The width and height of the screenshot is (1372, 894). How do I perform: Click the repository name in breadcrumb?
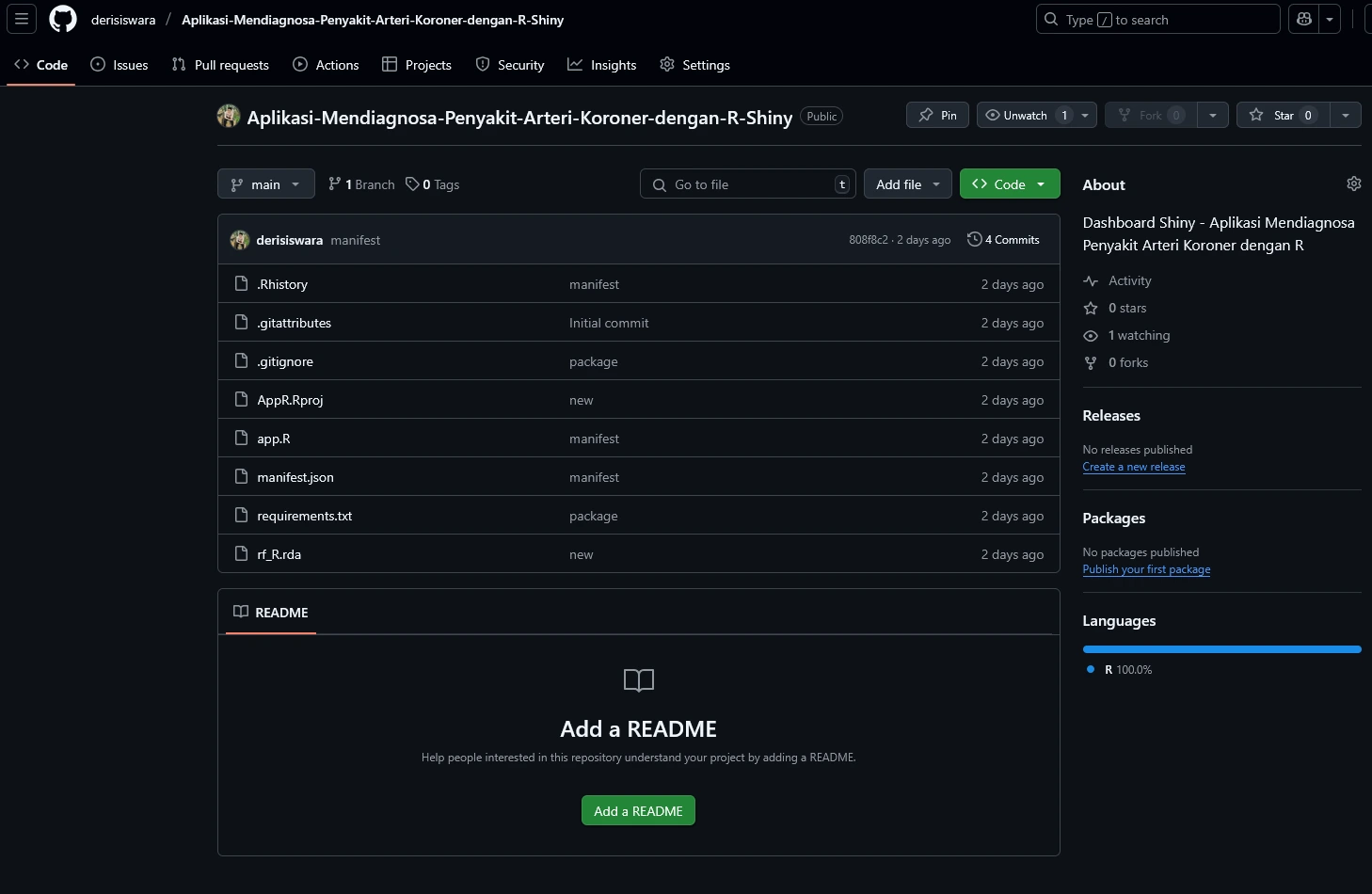coord(373,20)
